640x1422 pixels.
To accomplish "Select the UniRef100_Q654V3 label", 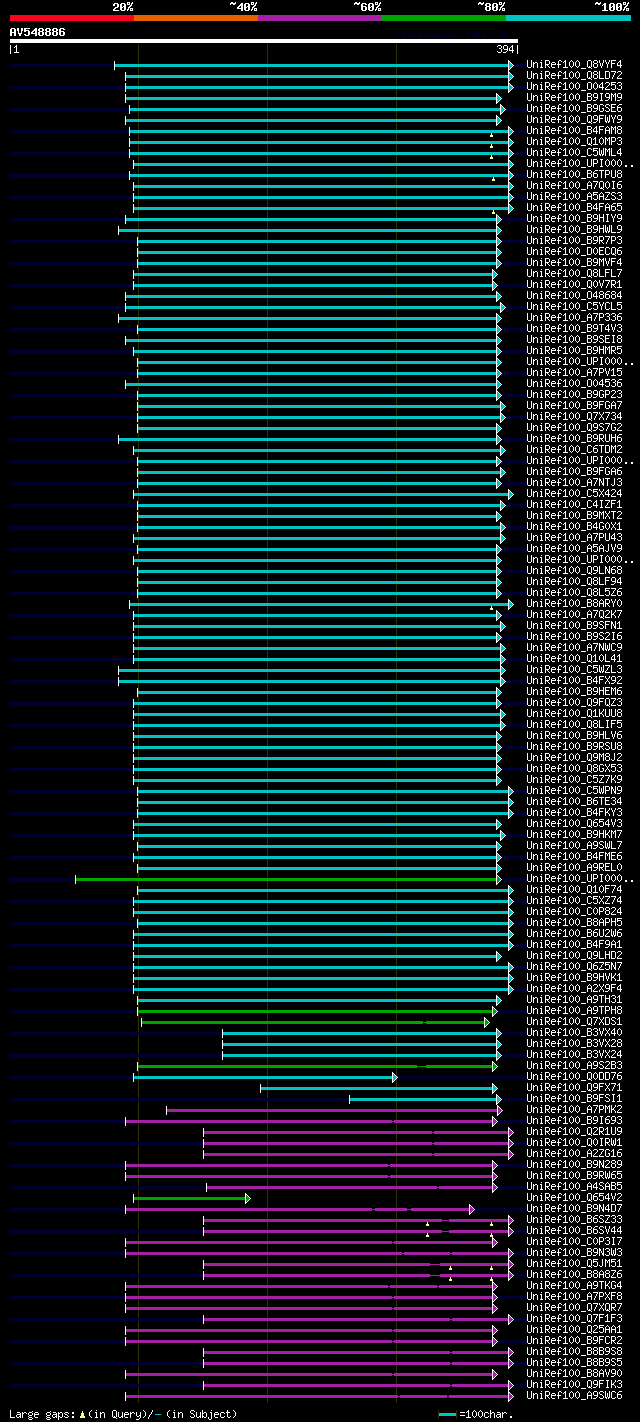I will pyautogui.click(x=574, y=823).
